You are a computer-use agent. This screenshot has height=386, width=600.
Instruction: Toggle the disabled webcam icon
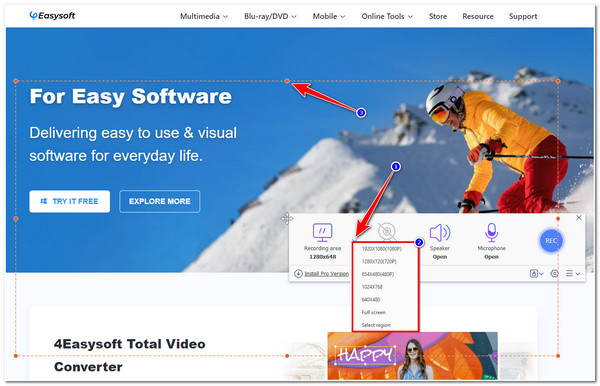(387, 231)
